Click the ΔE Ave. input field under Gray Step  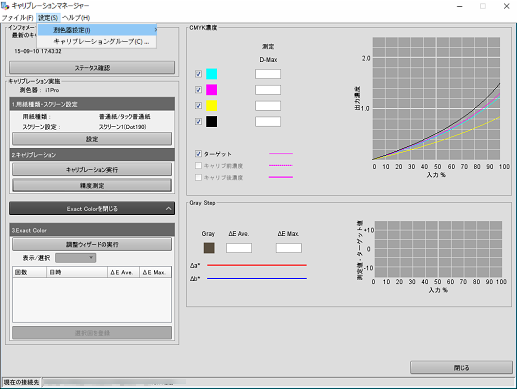(239, 248)
